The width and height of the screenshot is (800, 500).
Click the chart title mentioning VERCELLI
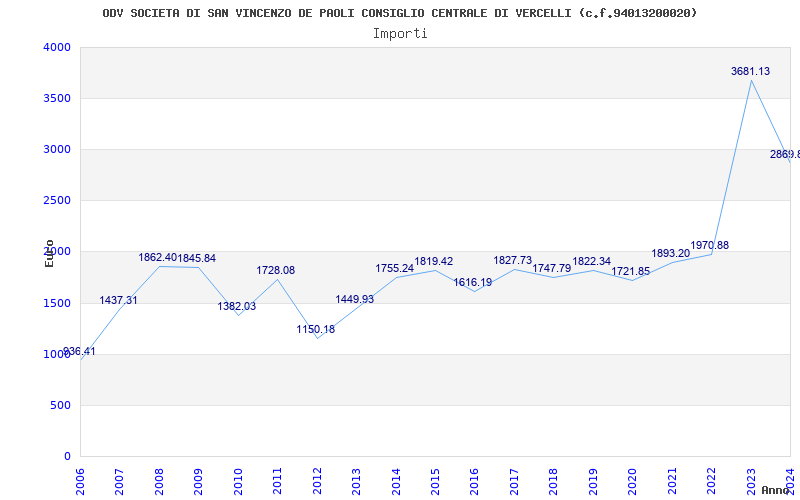(x=399, y=13)
